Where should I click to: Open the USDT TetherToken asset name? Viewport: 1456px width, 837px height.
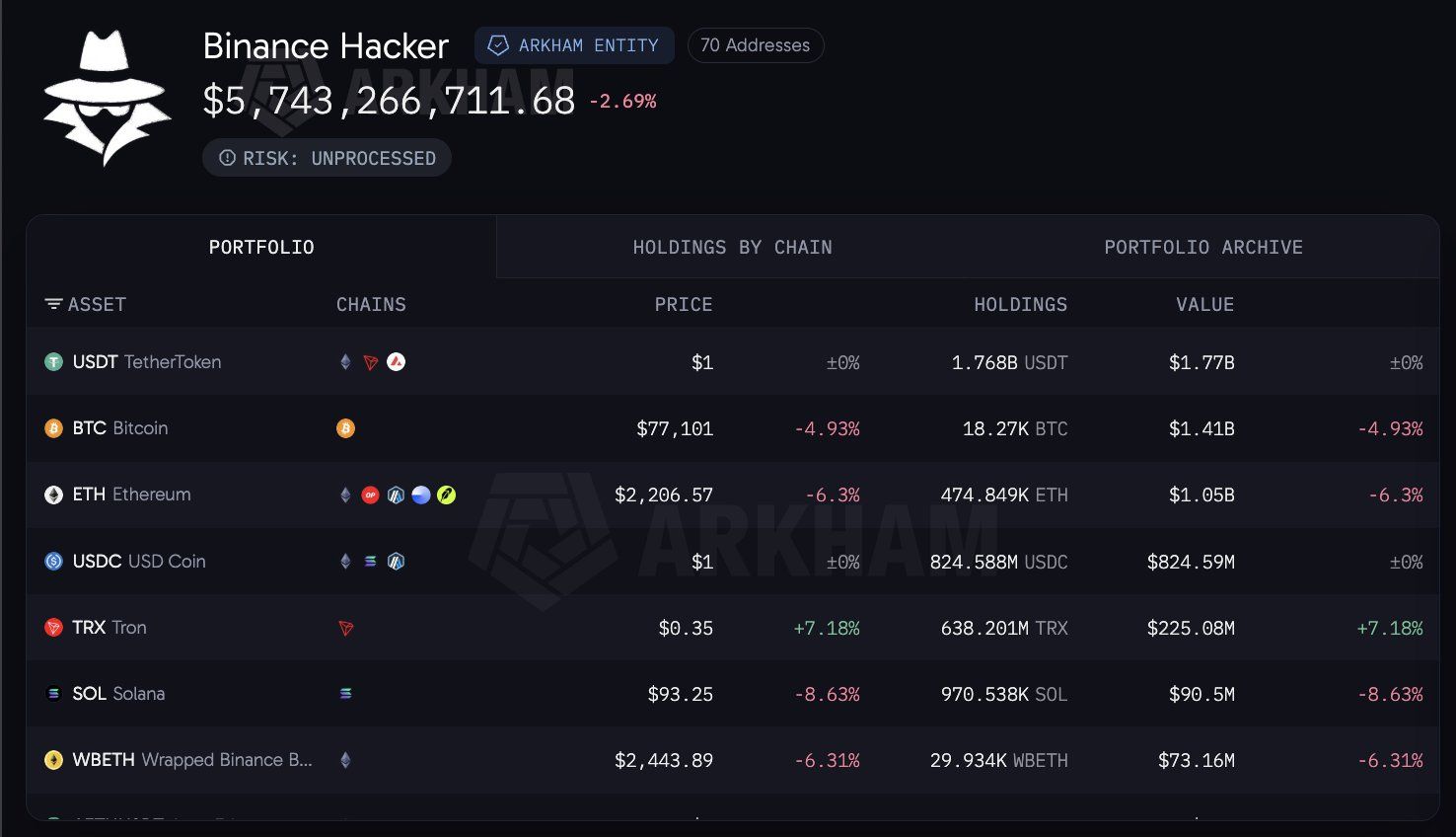click(x=147, y=362)
